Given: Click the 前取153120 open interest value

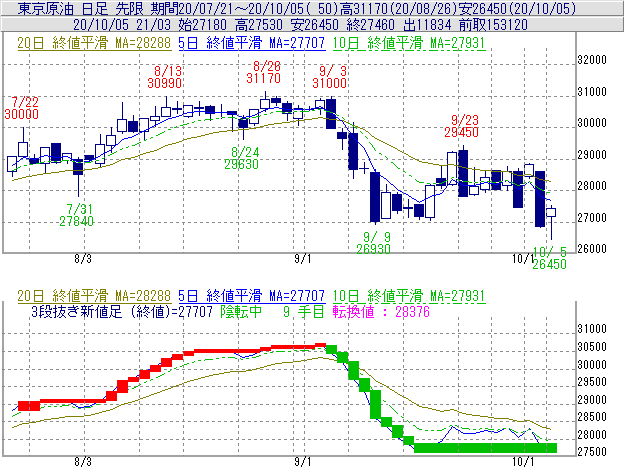Looking at the screenshot, I should point(493,25).
